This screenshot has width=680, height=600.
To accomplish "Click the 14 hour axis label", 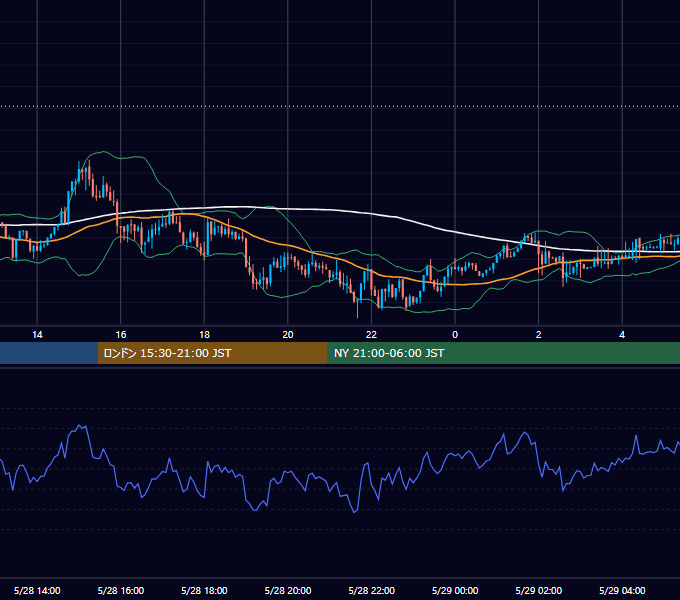I will [x=37, y=335].
